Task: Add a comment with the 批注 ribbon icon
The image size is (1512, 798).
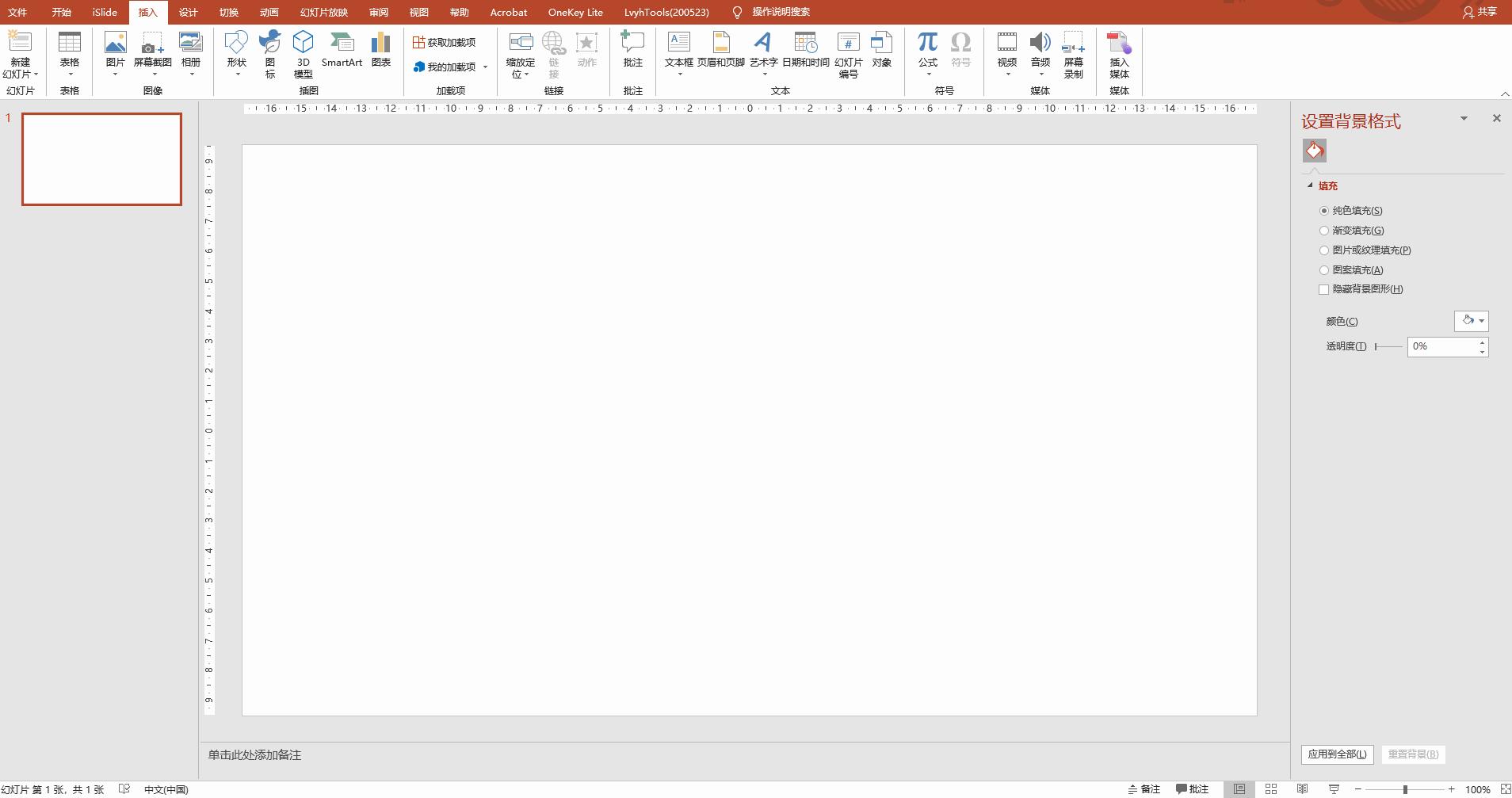Action: [x=633, y=49]
